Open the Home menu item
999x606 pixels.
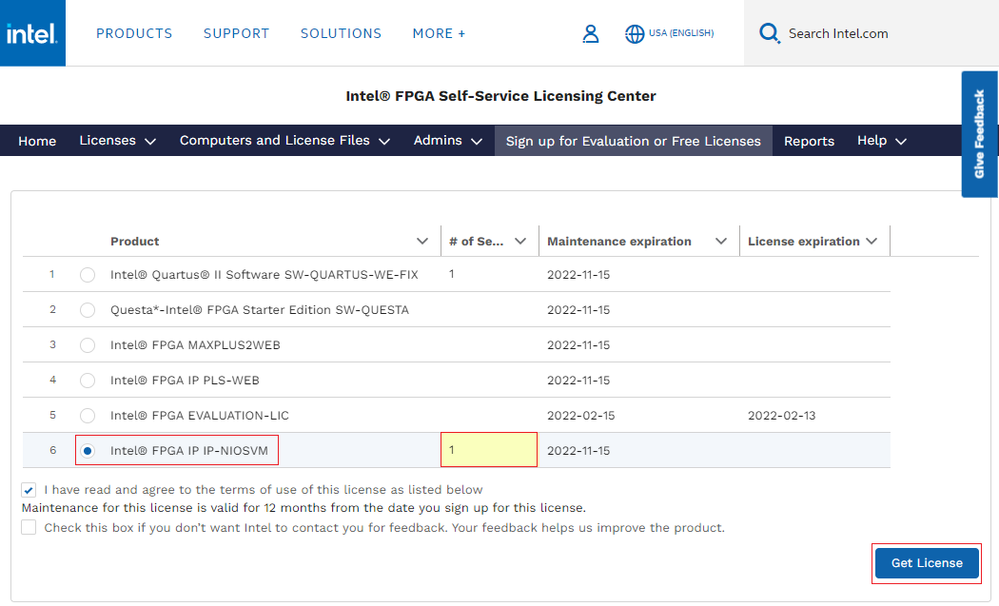37,141
